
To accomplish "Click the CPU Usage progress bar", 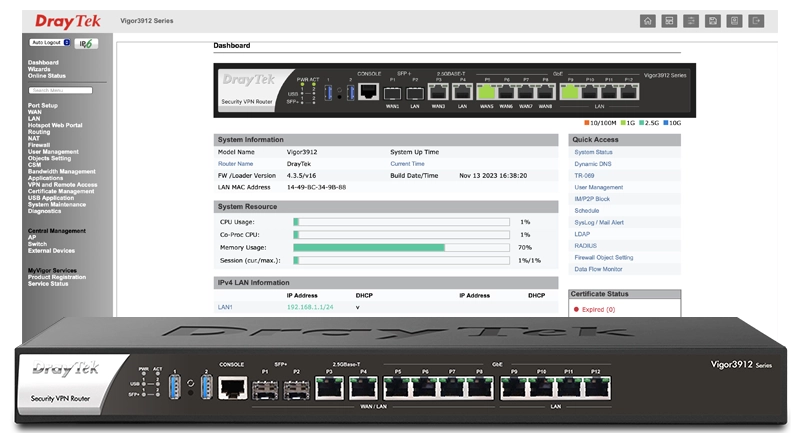I will pos(401,222).
